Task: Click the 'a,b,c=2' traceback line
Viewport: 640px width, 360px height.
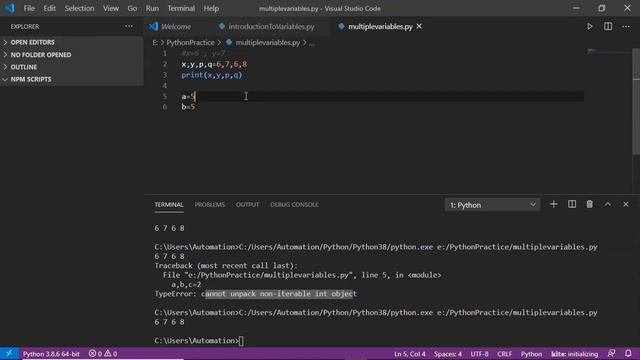Action: 186,284
